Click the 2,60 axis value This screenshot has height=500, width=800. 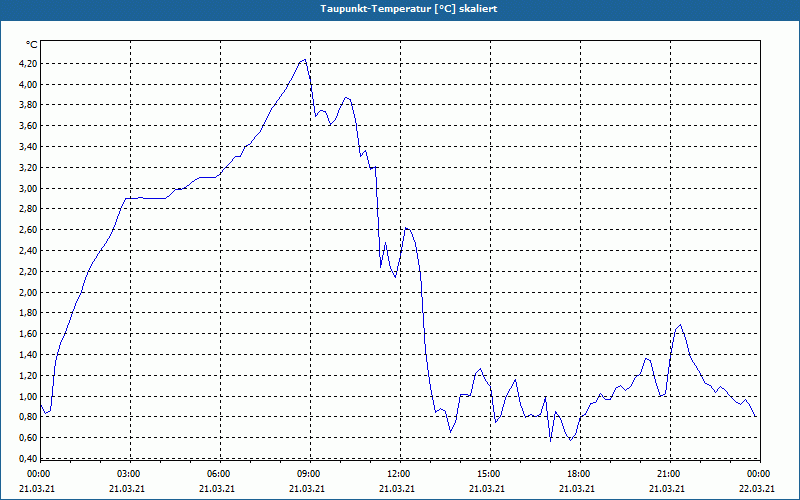click(x=28, y=230)
